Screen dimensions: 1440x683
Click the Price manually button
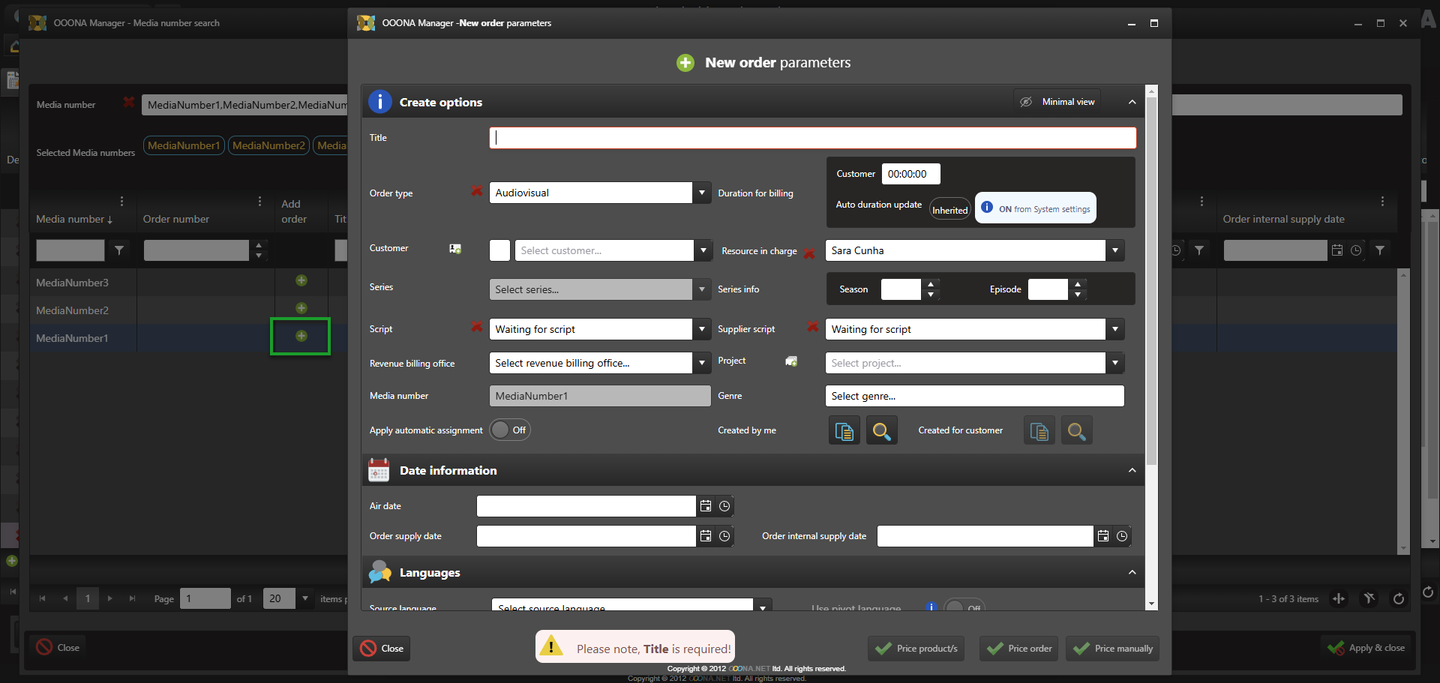(1112, 648)
